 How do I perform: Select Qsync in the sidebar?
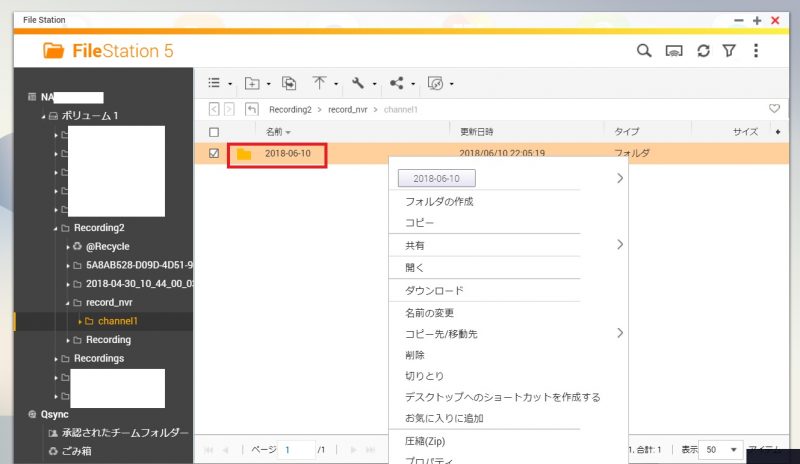[x=55, y=414]
